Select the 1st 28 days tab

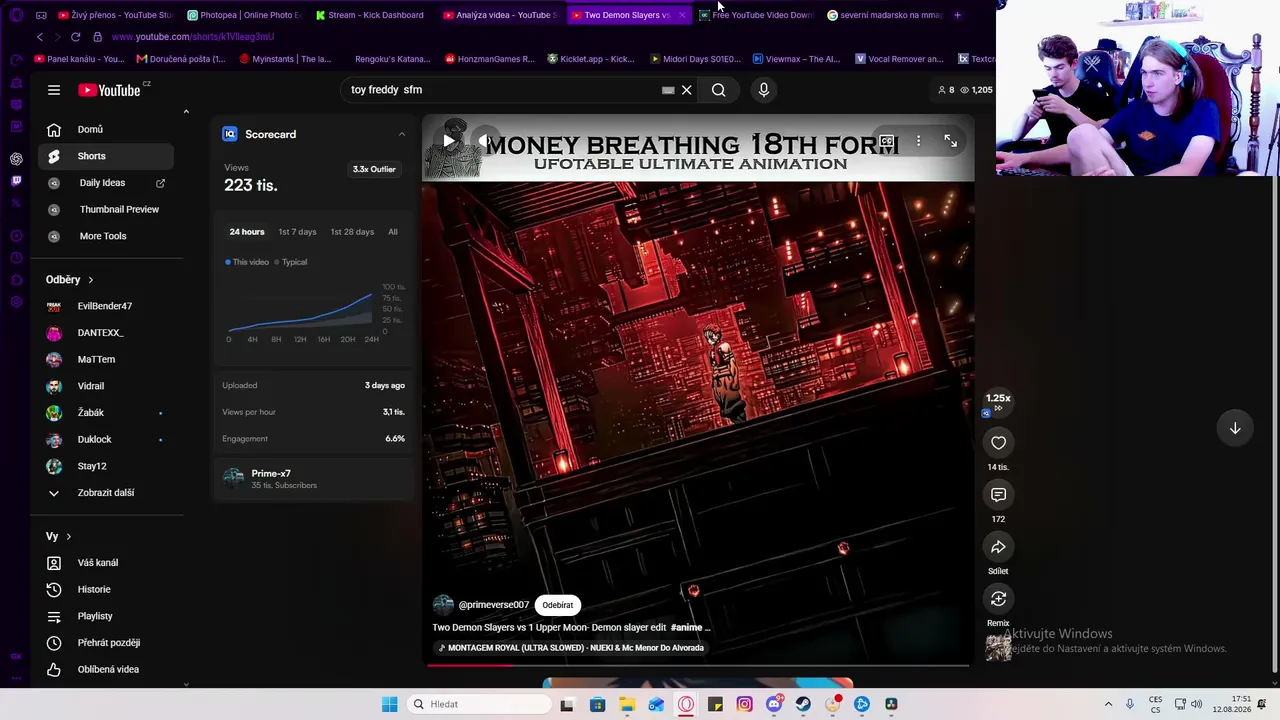(x=352, y=232)
